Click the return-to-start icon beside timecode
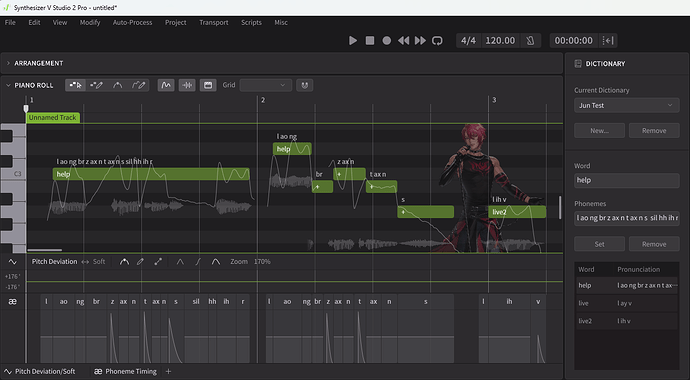This screenshot has height=380, width=690. coord(608,40)
